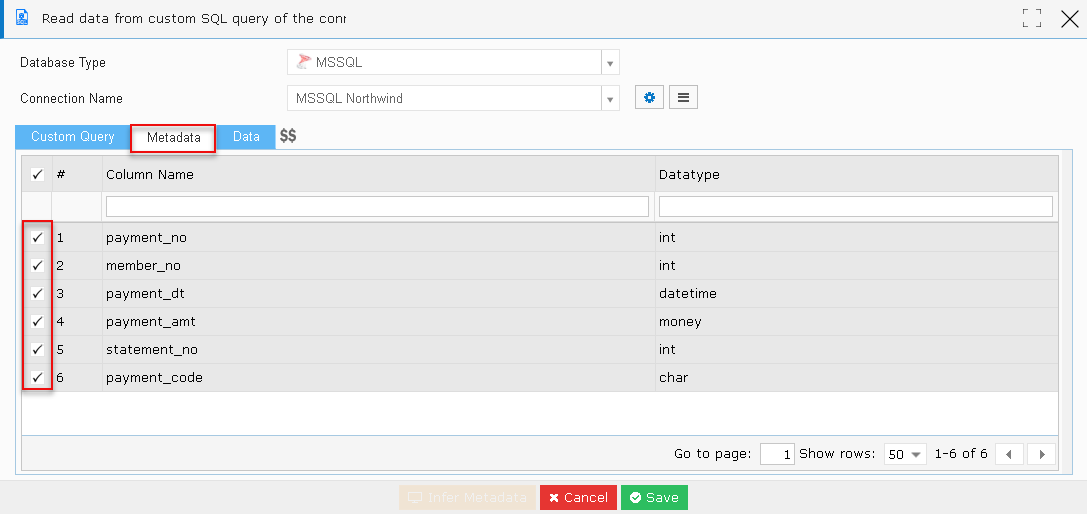The width and height of the screenshot is (1087, 514).
Task: Go to the previous page arrow
Action: point(1009,454)
